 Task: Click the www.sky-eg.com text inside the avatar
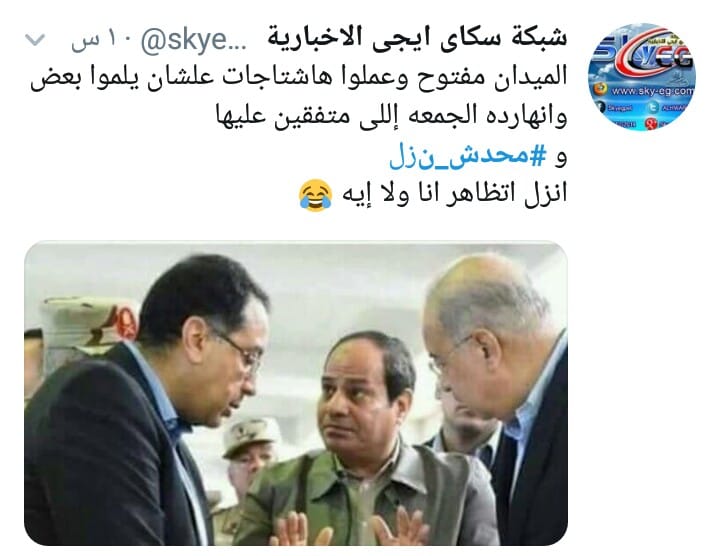pos(653,91)
